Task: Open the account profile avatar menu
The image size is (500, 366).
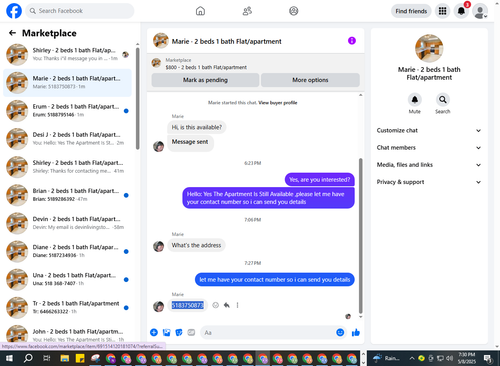Action: (480, 12)
